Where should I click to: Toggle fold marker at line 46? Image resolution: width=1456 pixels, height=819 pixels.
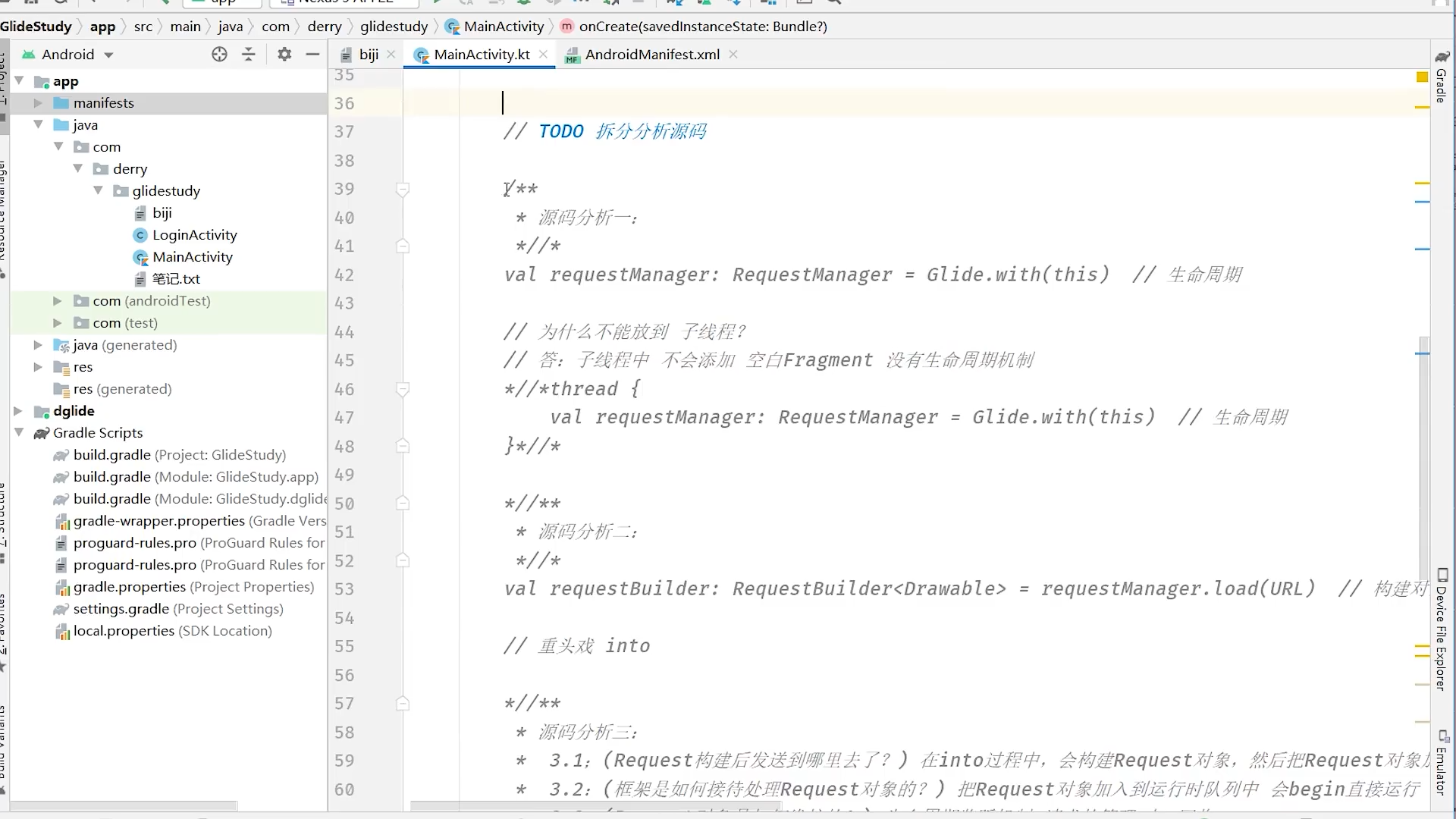coord(403,389)
